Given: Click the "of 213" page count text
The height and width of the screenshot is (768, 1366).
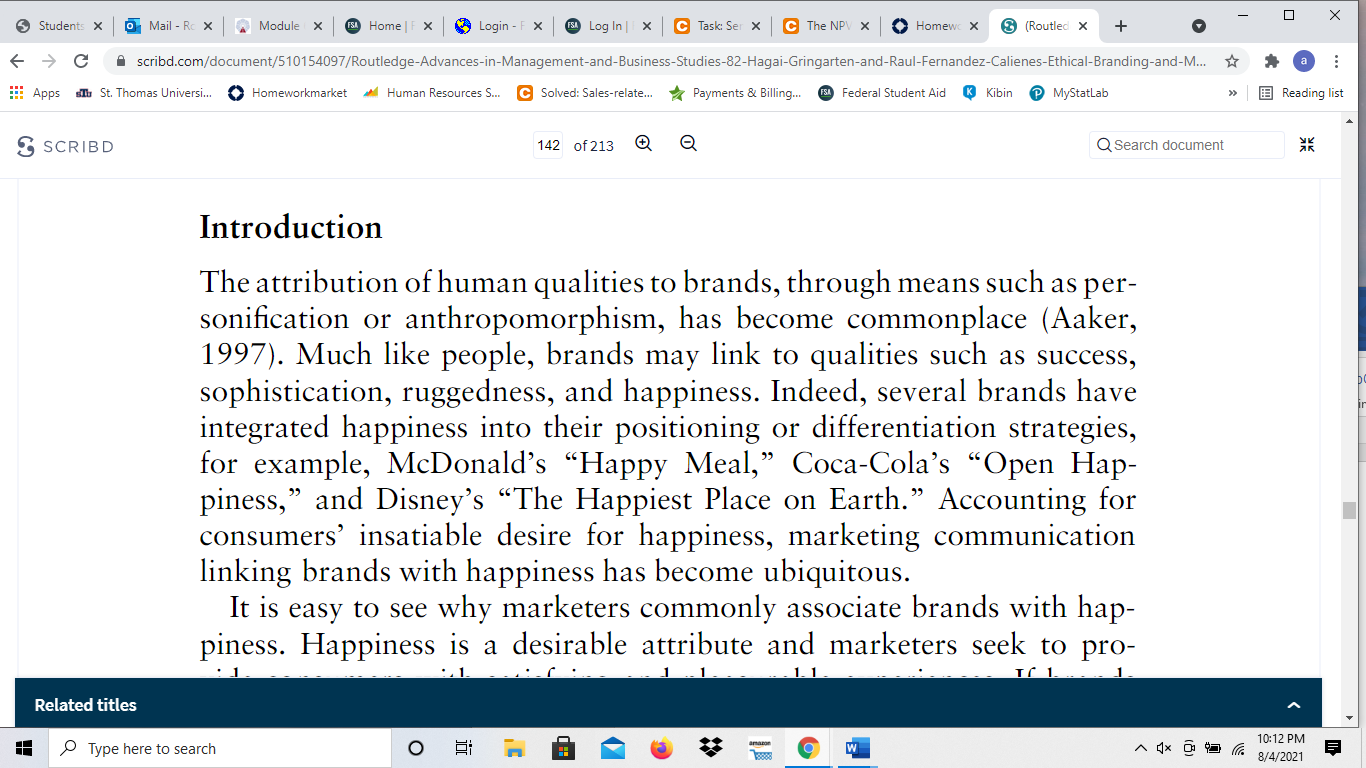Looking at the screenshot, I should [594, 145].
